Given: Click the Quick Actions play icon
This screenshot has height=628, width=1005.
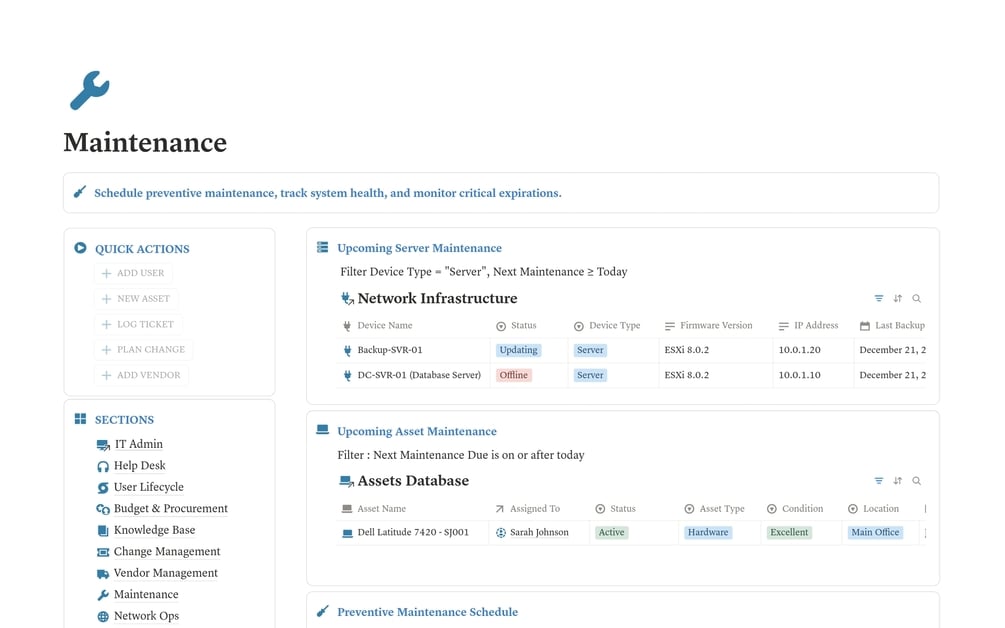Looking at the screenshot, I should [x=80, y=248].
